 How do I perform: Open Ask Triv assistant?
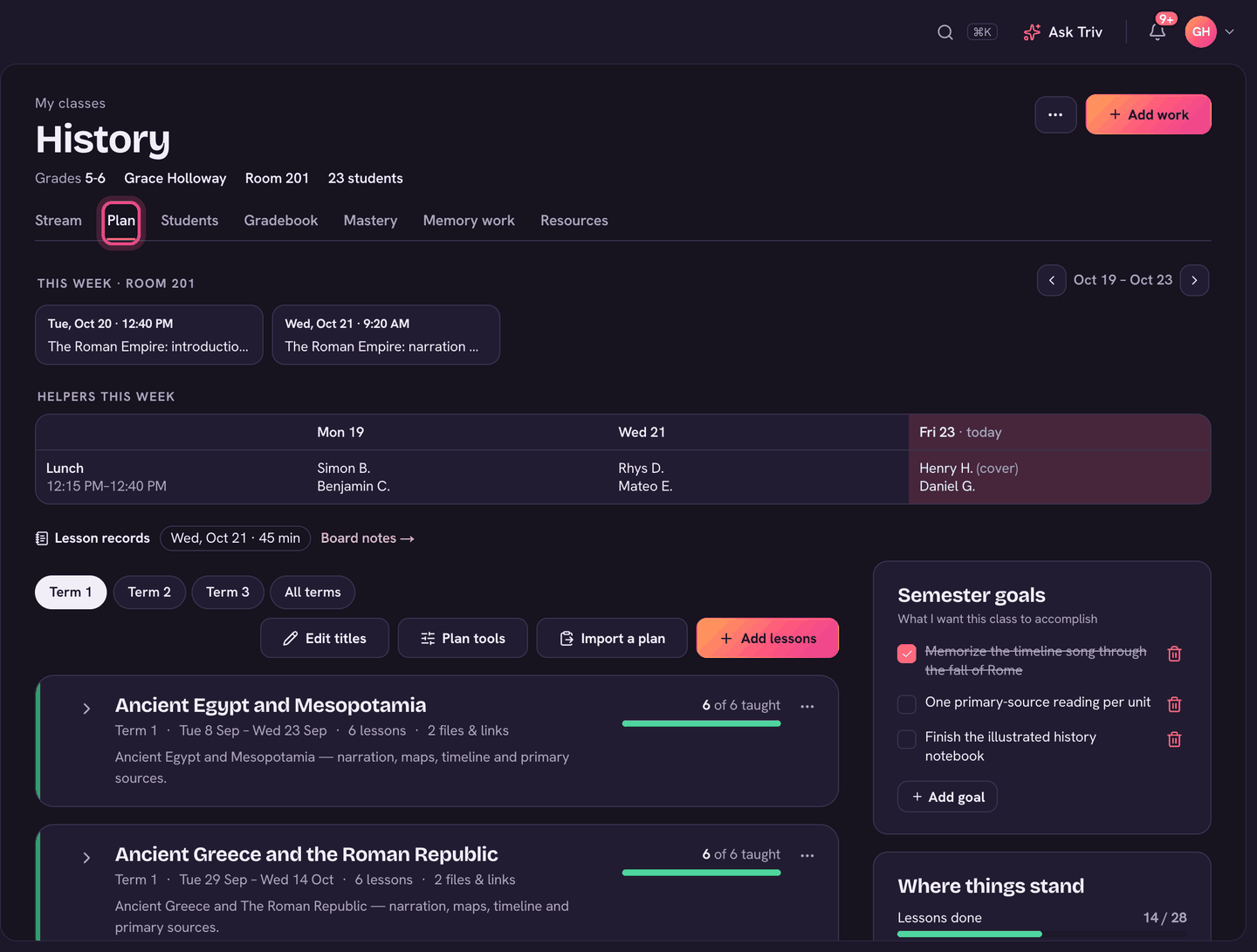point(1062,32)
